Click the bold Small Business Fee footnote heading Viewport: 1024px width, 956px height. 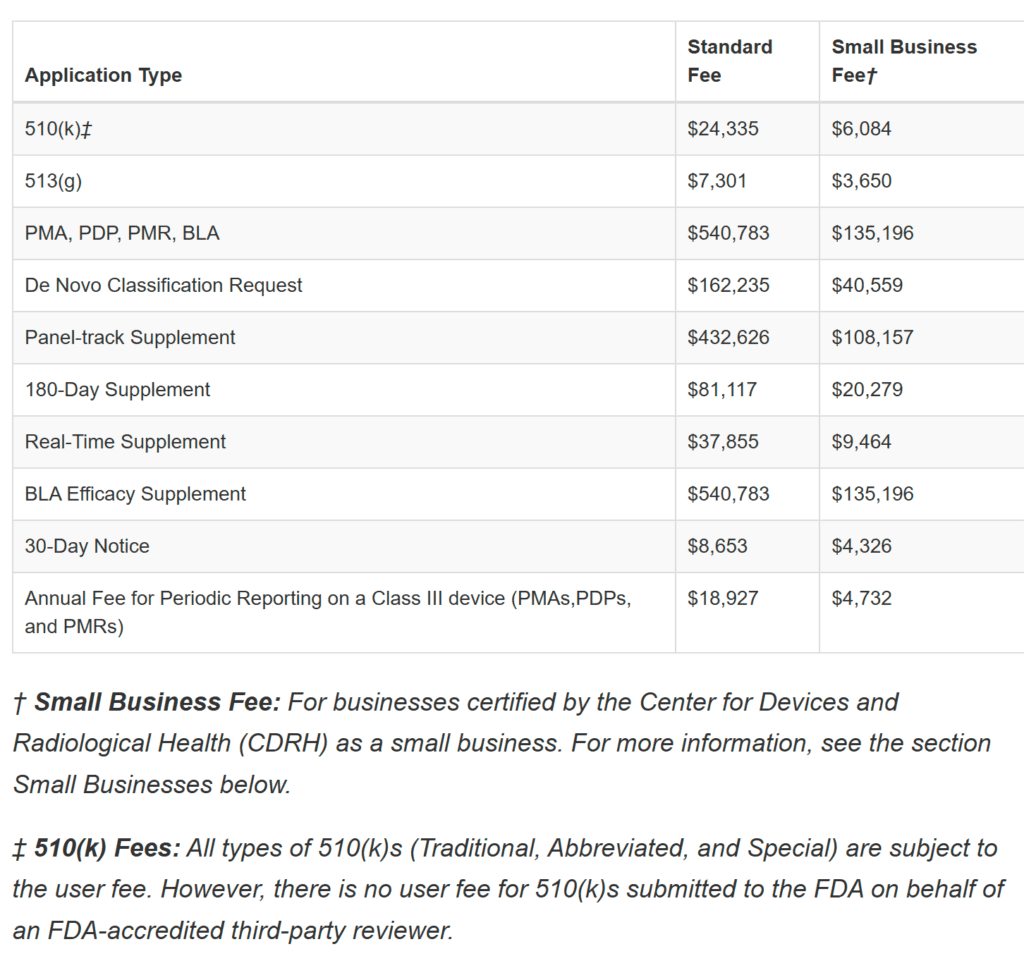[x=157, y=702]
